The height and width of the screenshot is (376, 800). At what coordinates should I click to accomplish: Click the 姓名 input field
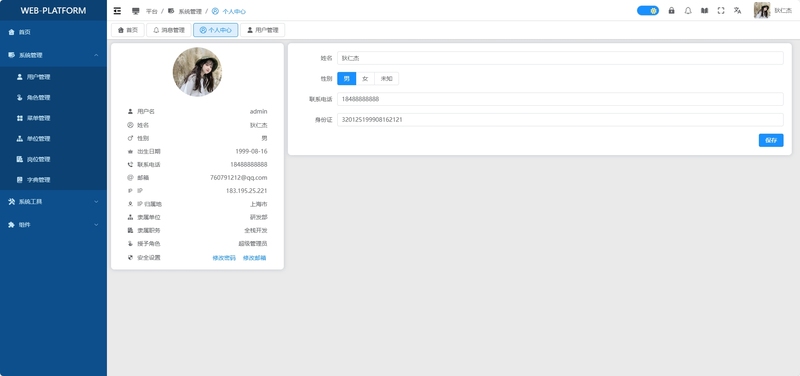560,58
